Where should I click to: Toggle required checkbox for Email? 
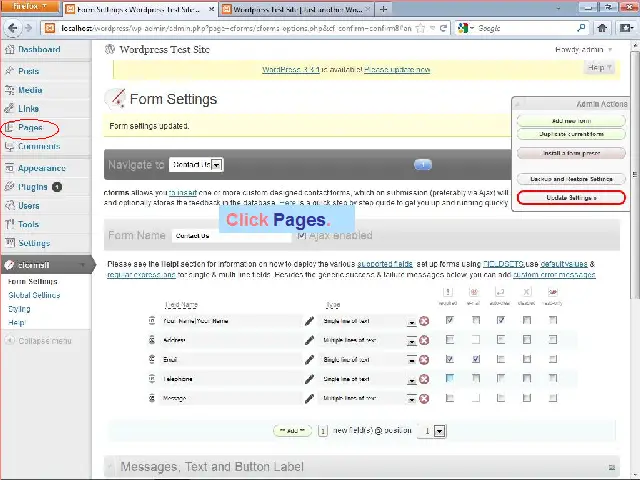[x=450, y=359]
